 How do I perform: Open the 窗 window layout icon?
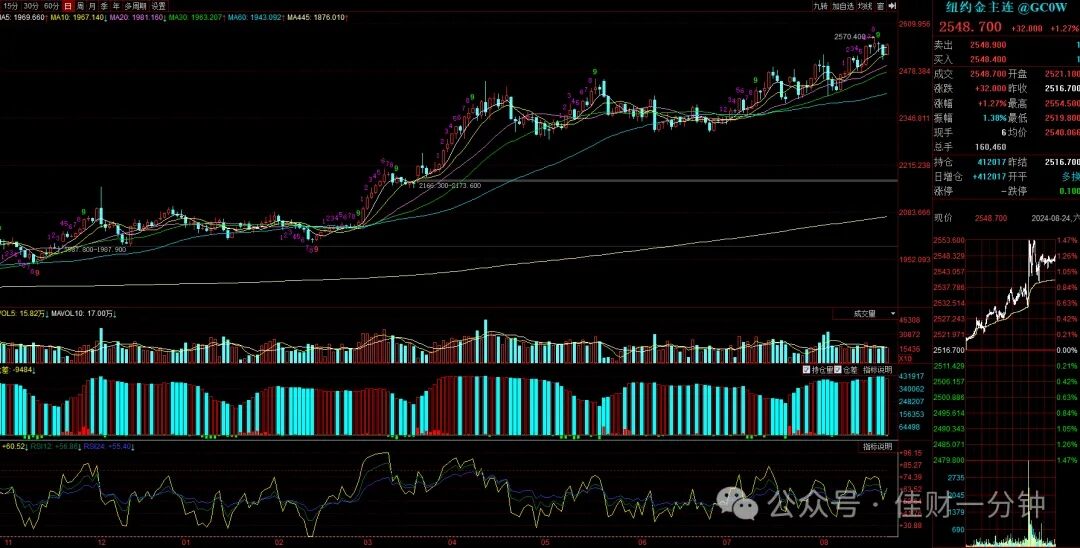[x=880, y=6]
